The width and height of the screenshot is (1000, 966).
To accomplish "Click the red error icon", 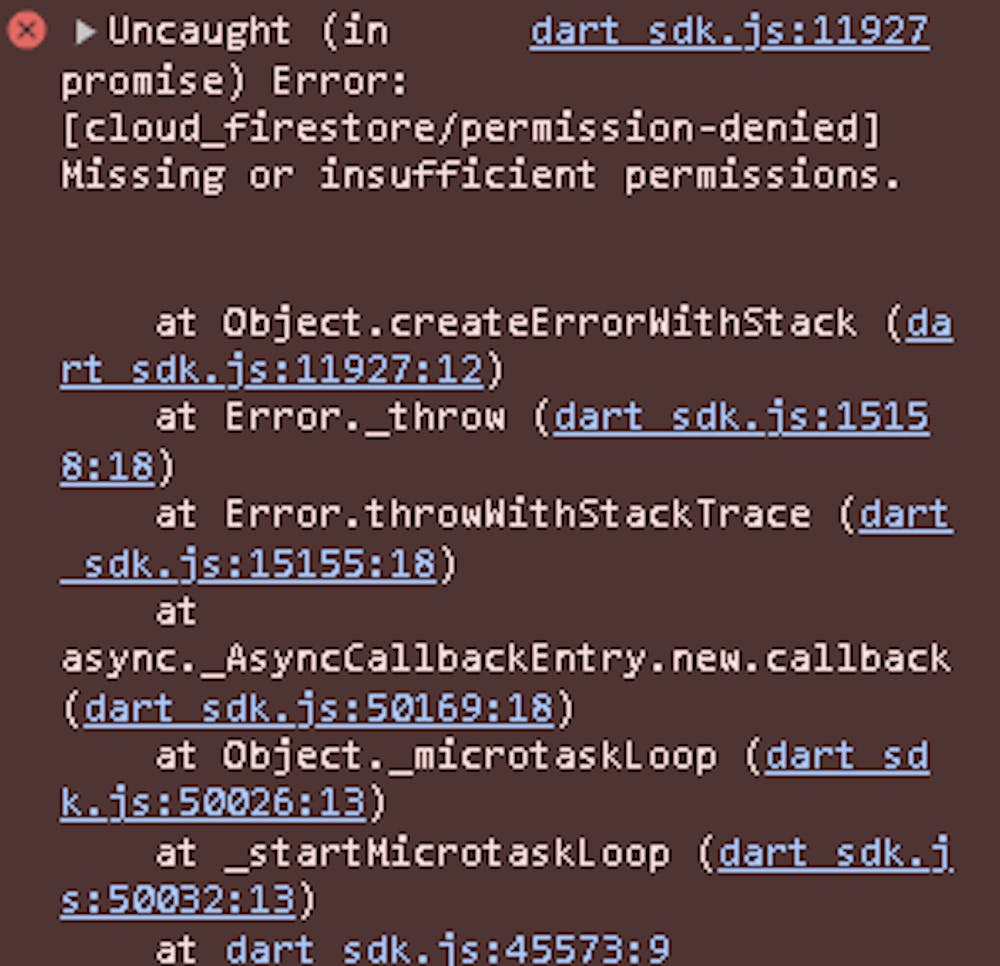I will click(27, 31).
